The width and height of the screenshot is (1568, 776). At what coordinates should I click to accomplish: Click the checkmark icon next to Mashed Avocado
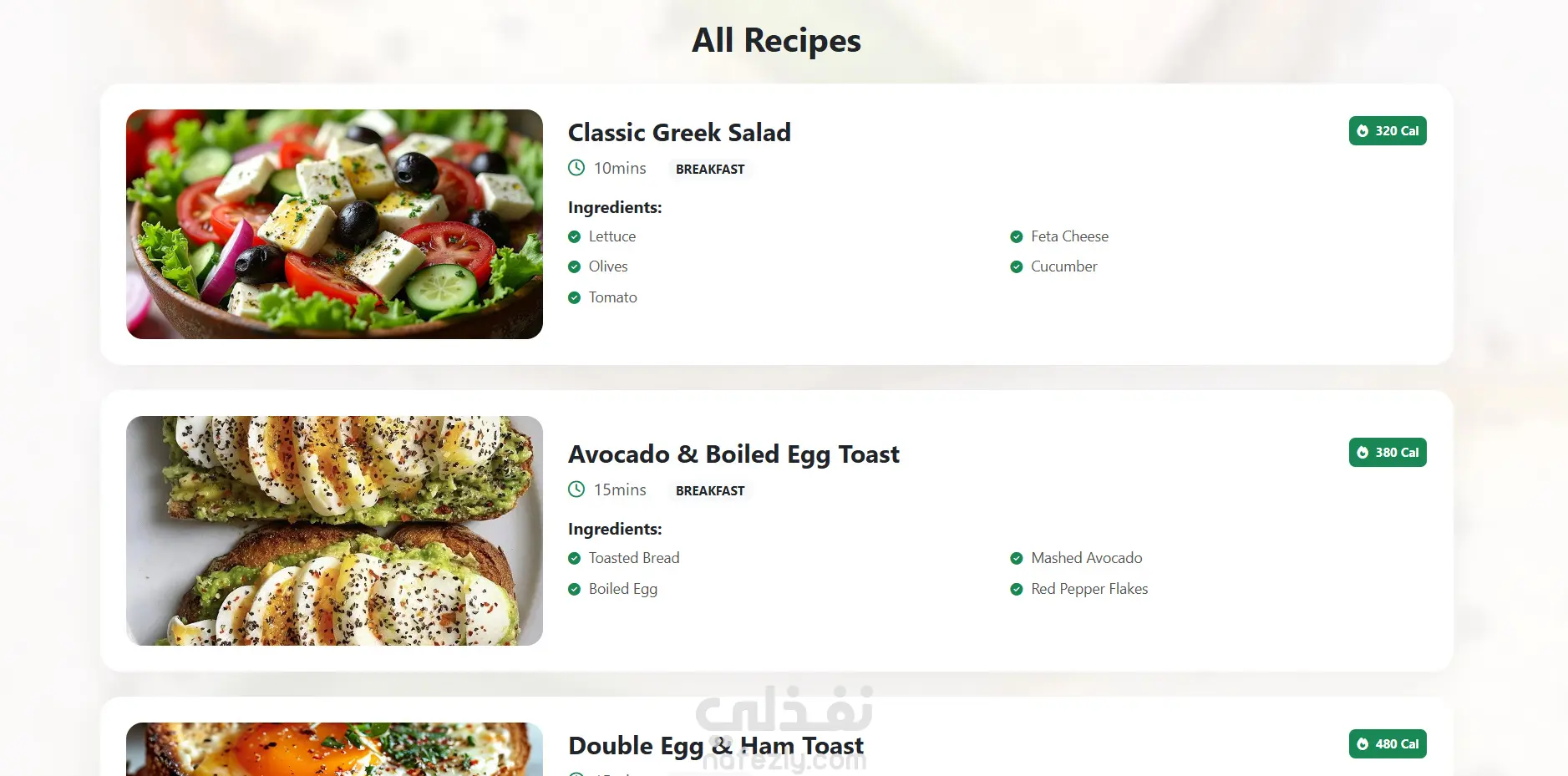(1017, 559)
